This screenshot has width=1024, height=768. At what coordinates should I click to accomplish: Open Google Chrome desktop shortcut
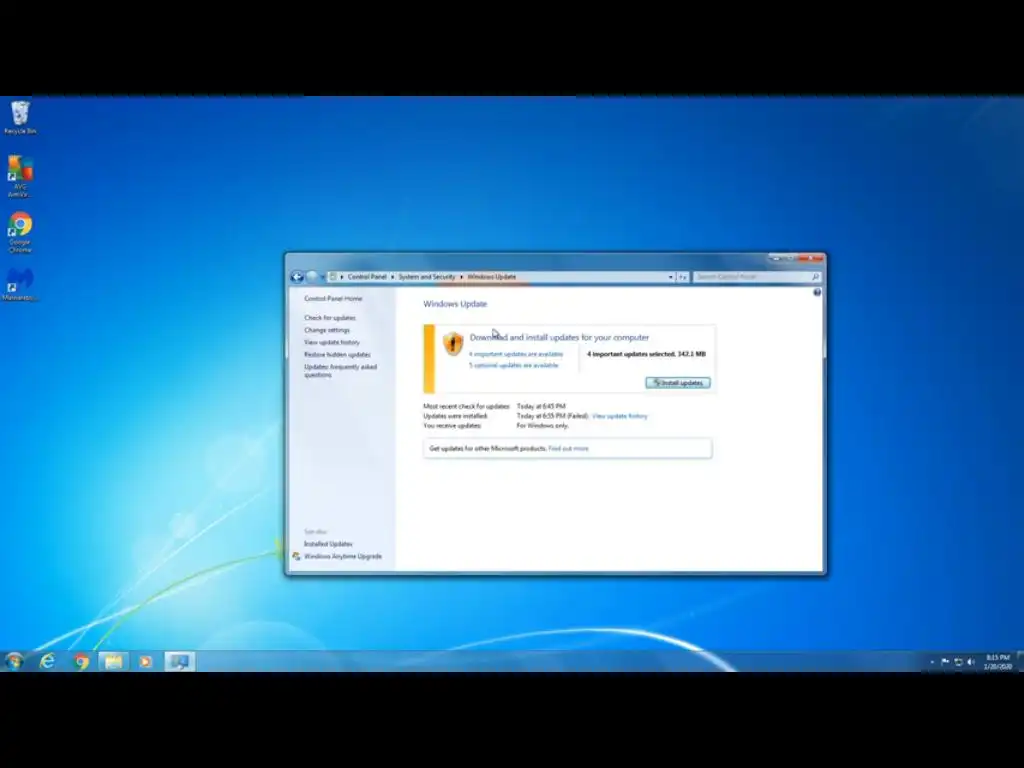pos(20,232)
